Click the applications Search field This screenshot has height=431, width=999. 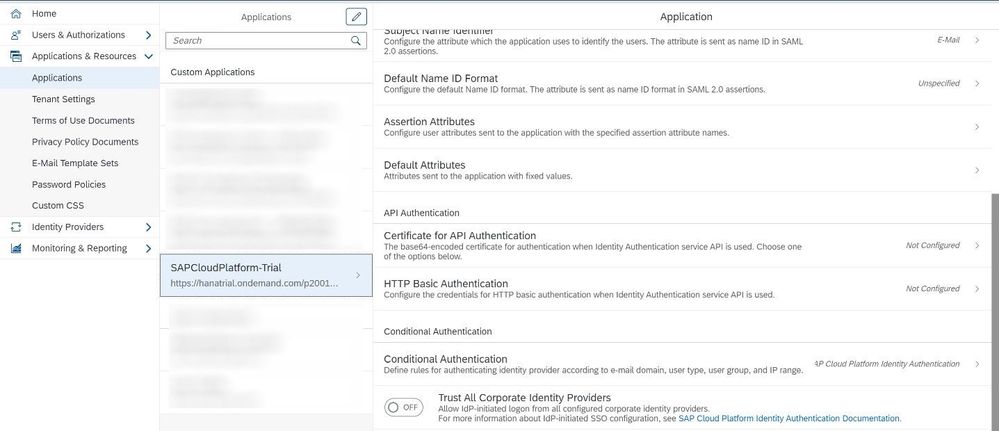[258, 41]
